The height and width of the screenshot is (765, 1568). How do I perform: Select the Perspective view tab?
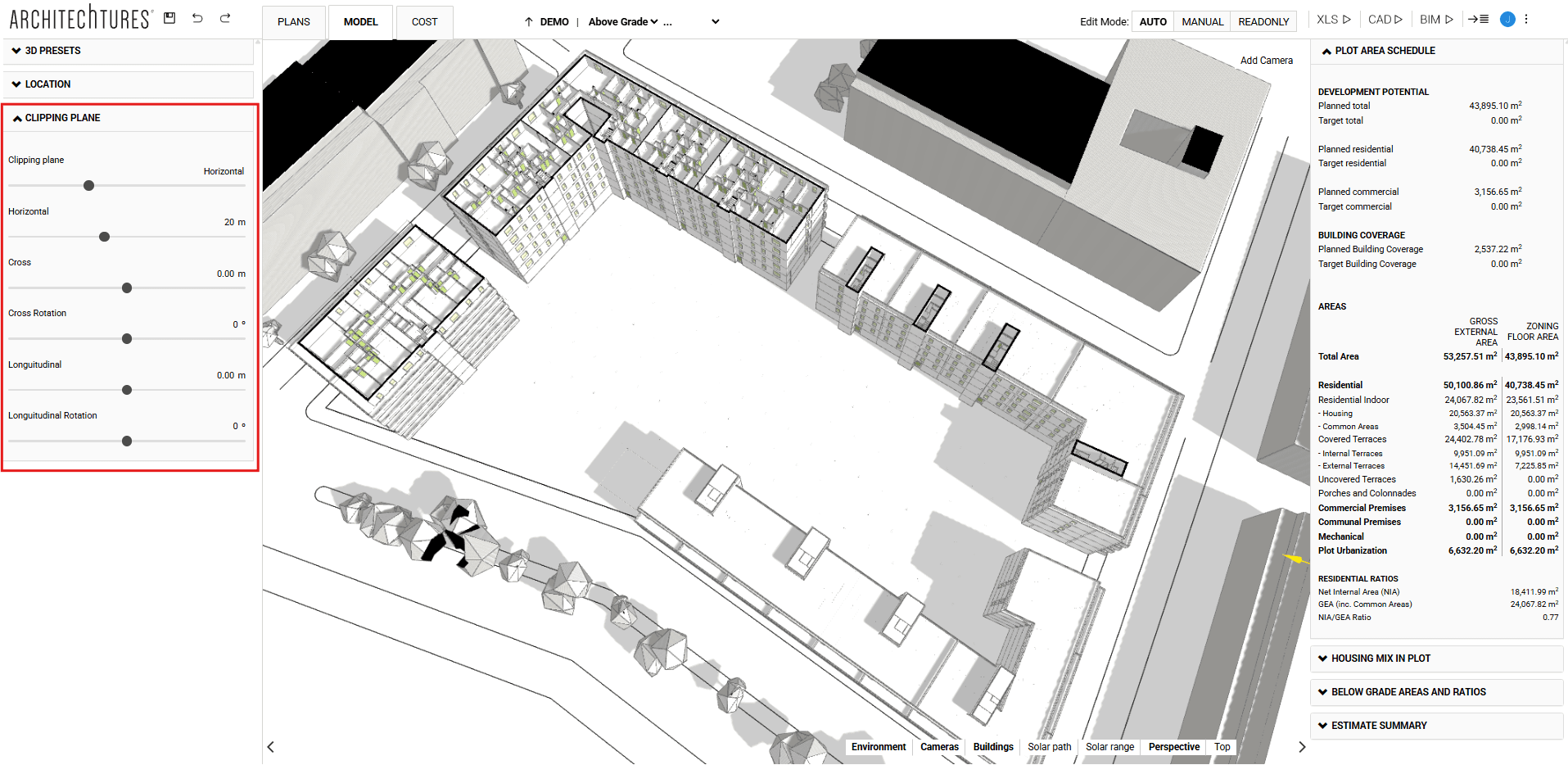point(1173,746)
